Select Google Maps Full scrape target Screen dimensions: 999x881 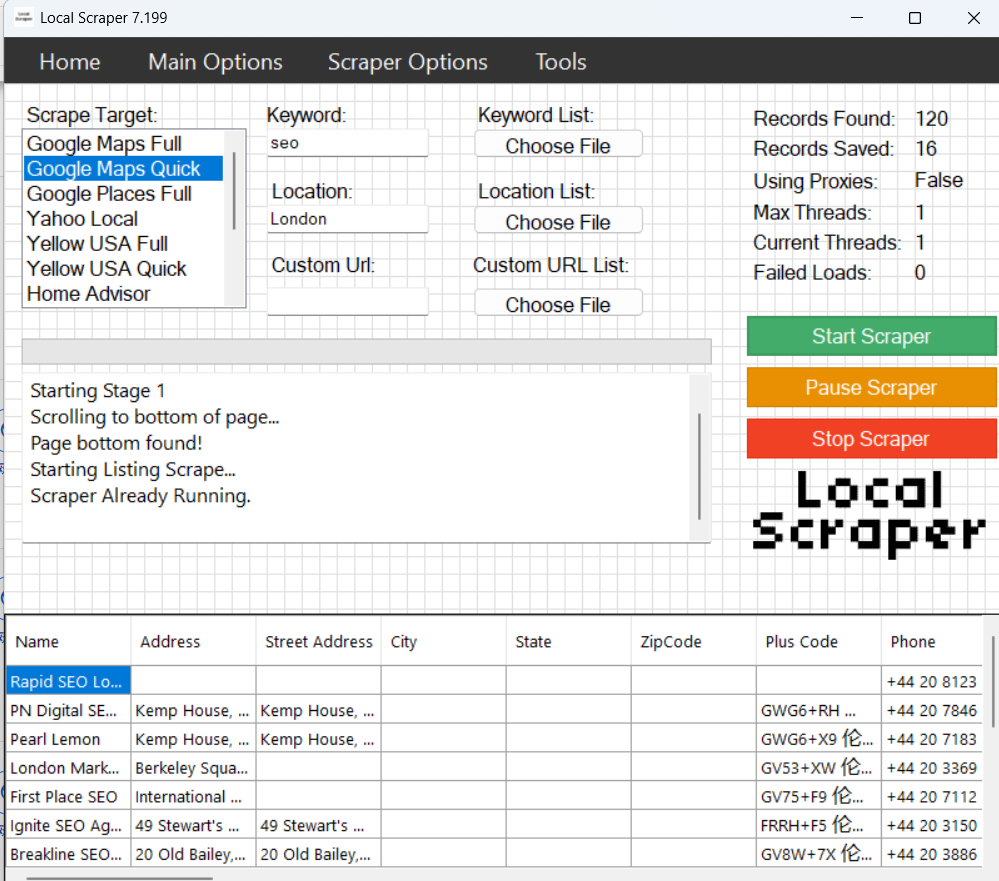(124, 143)
